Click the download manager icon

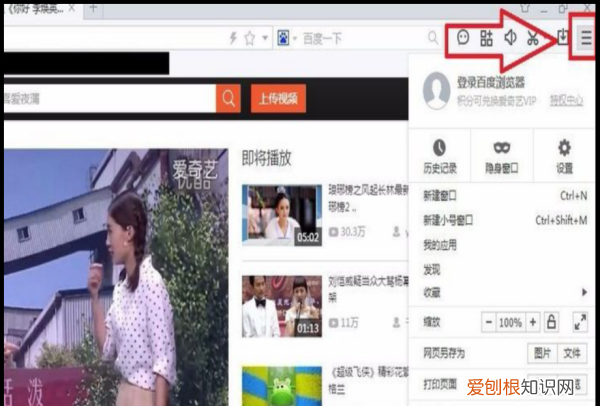pos(562,37)
